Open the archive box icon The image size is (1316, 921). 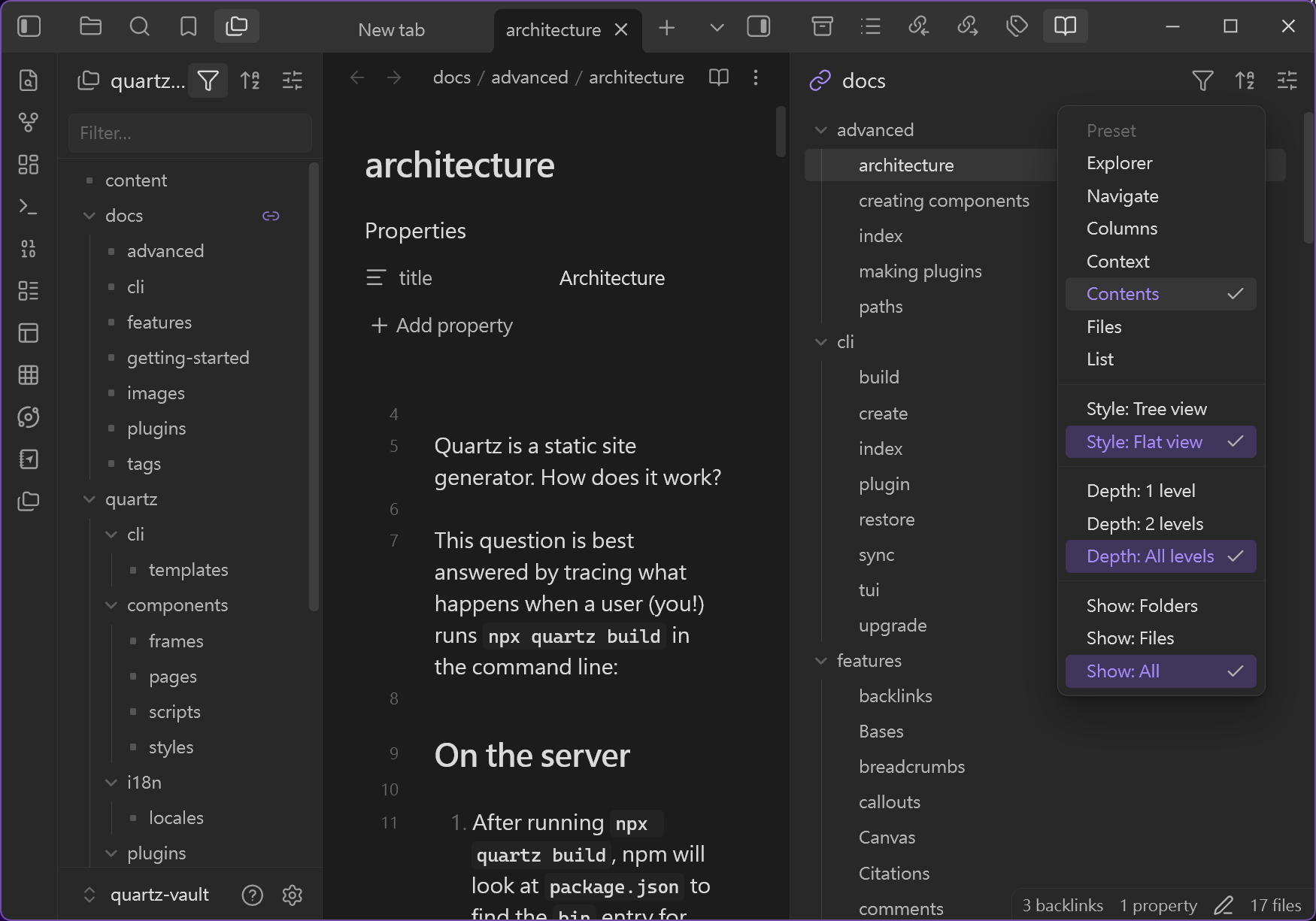point(822,27)
